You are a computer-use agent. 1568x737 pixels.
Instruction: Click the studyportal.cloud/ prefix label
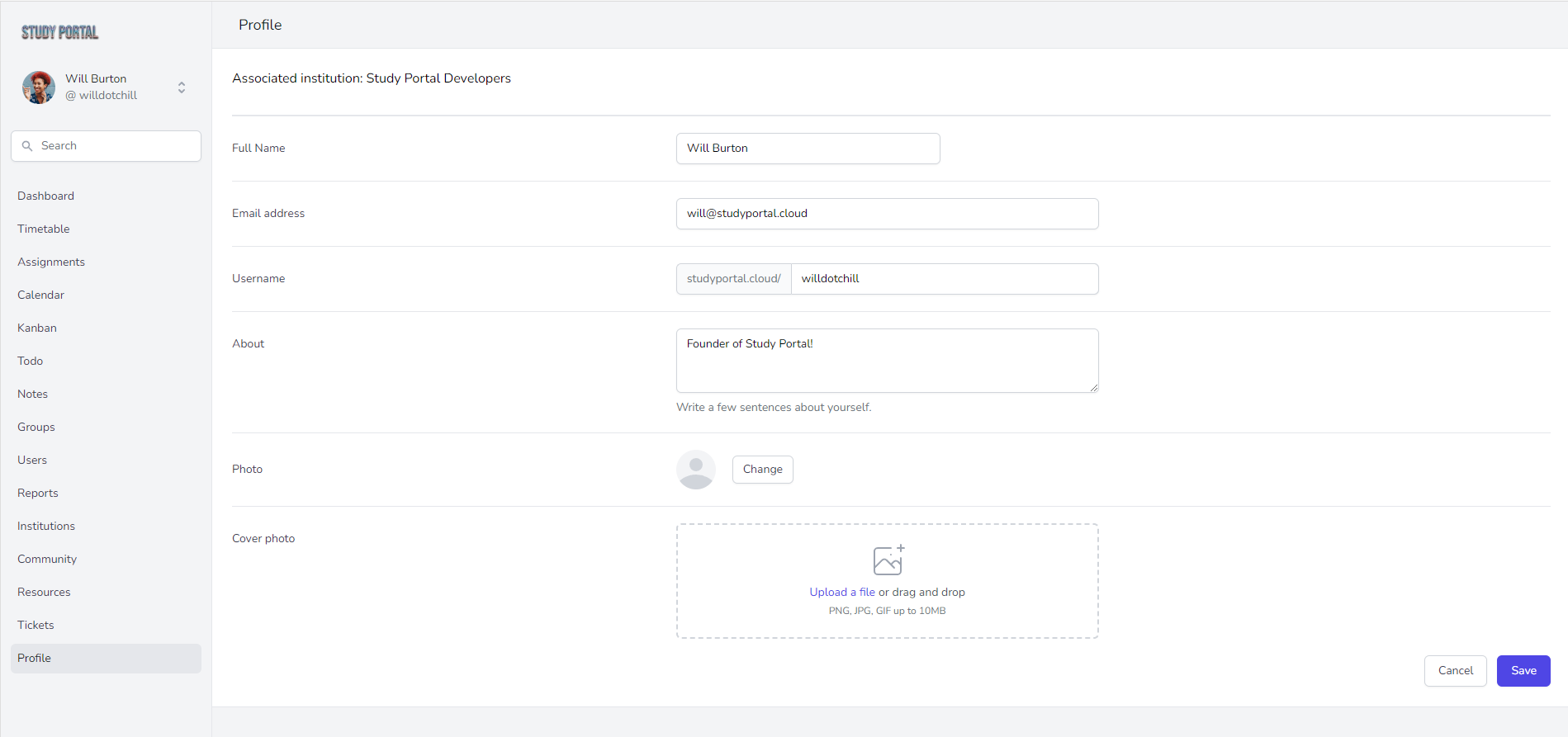click(x=733, y=279)
